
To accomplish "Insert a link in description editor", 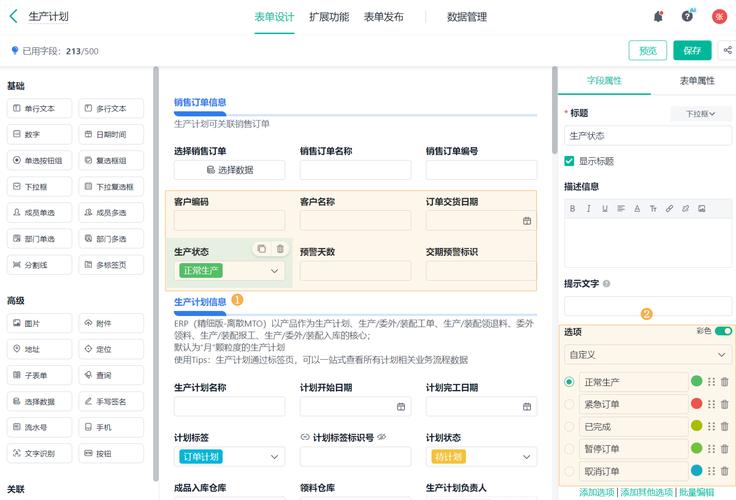I will tap(669, 208).
